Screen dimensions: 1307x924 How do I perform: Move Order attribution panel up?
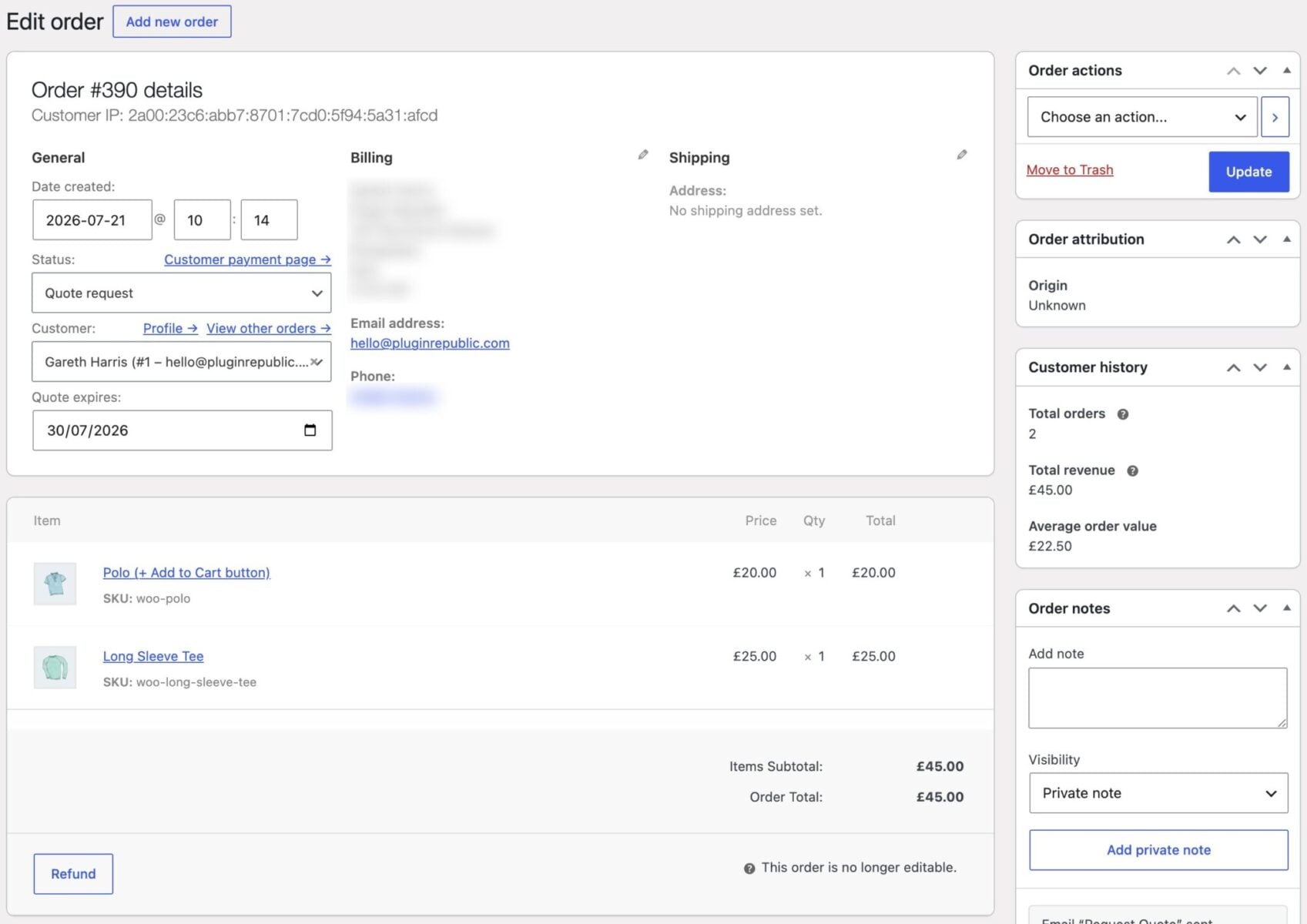pos(1234,239)
